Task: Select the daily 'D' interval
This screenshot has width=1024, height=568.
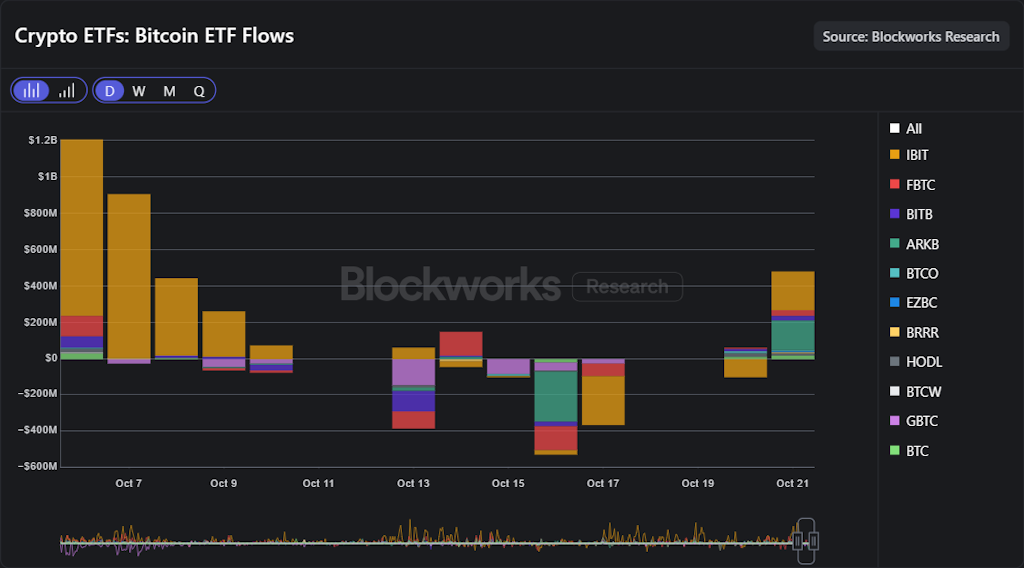Action: 109,91
